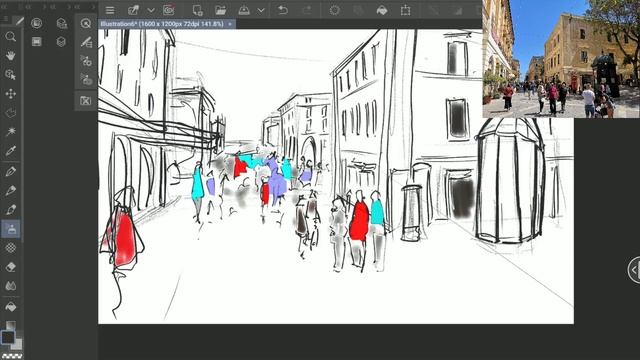Open the crossed-box palette icon

(86, 100)
